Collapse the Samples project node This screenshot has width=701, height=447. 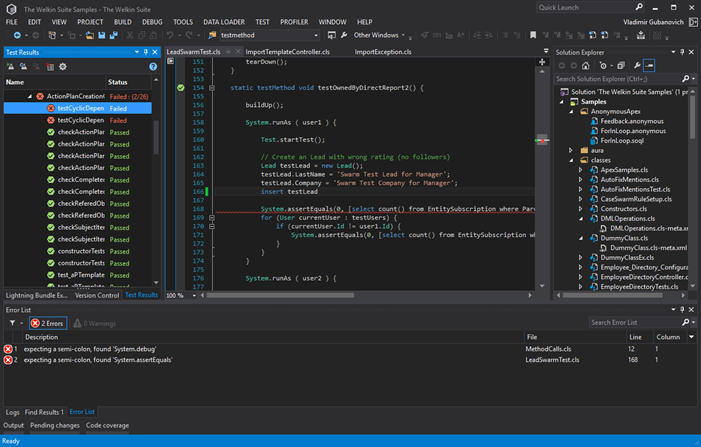tap(562, 102)
